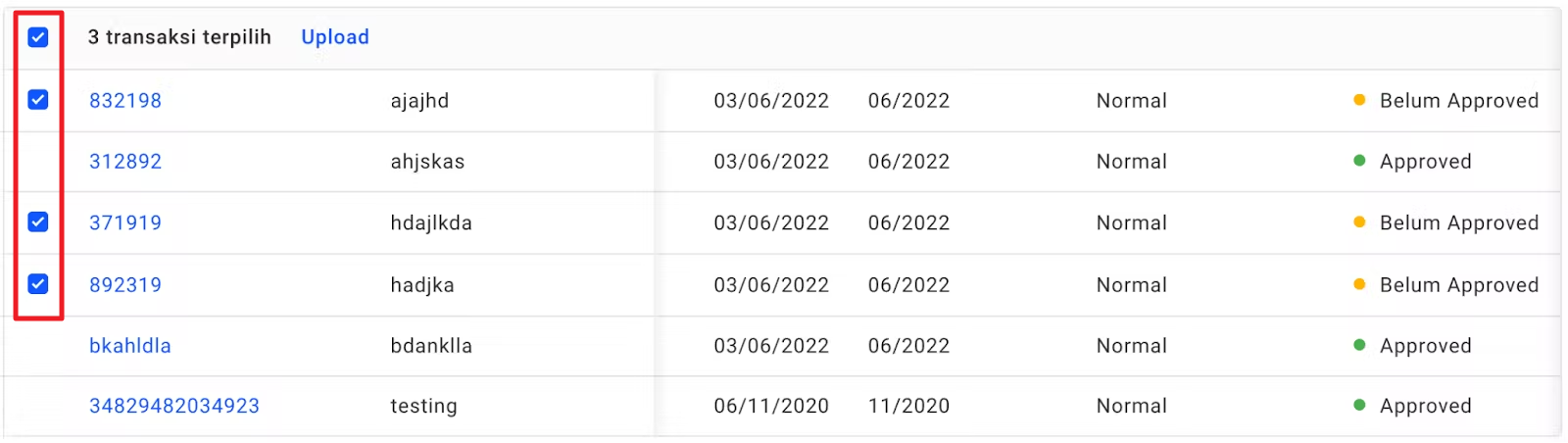Open transaction number 832198

[125, 101]
